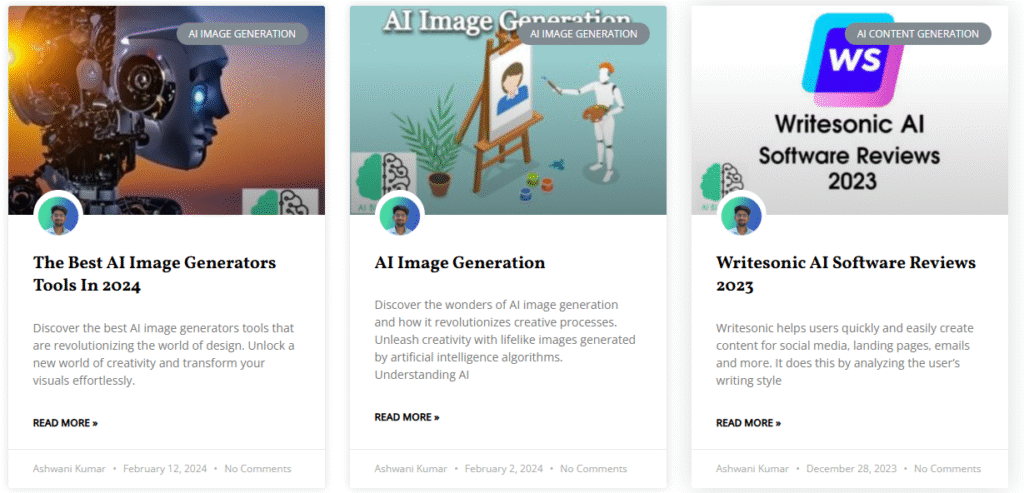The image size is (1024, 493).
Task: Click Ashwani Kumar on the February 12, 2024 post
Action: click(68, 469)
